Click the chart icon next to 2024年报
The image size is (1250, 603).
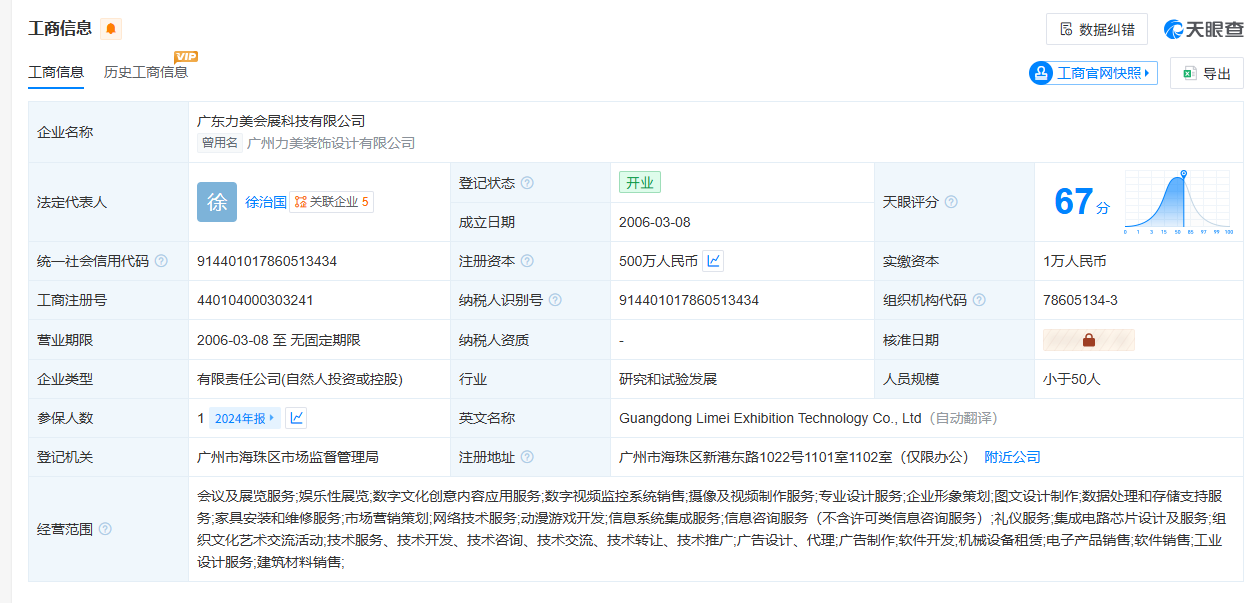tap(296, 418)
